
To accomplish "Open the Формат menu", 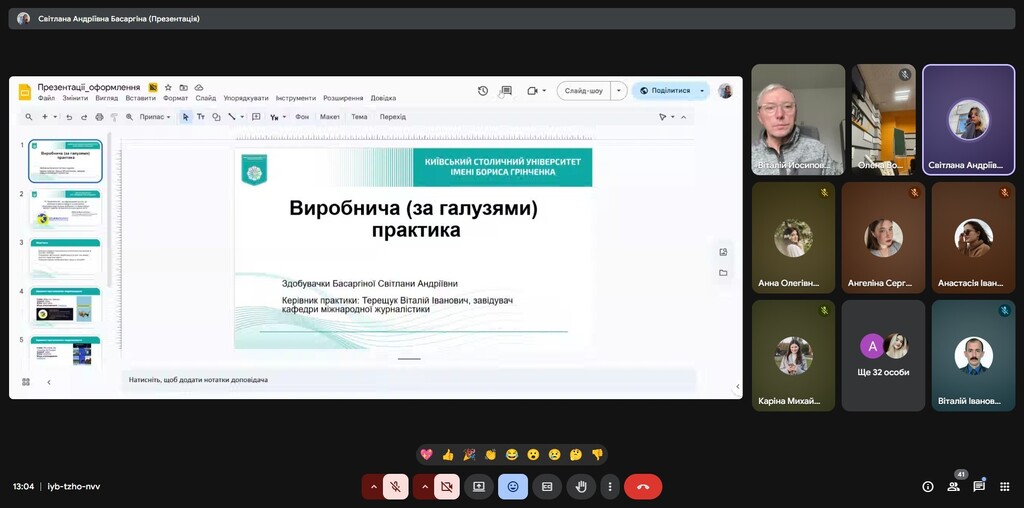I will point(175,98).
